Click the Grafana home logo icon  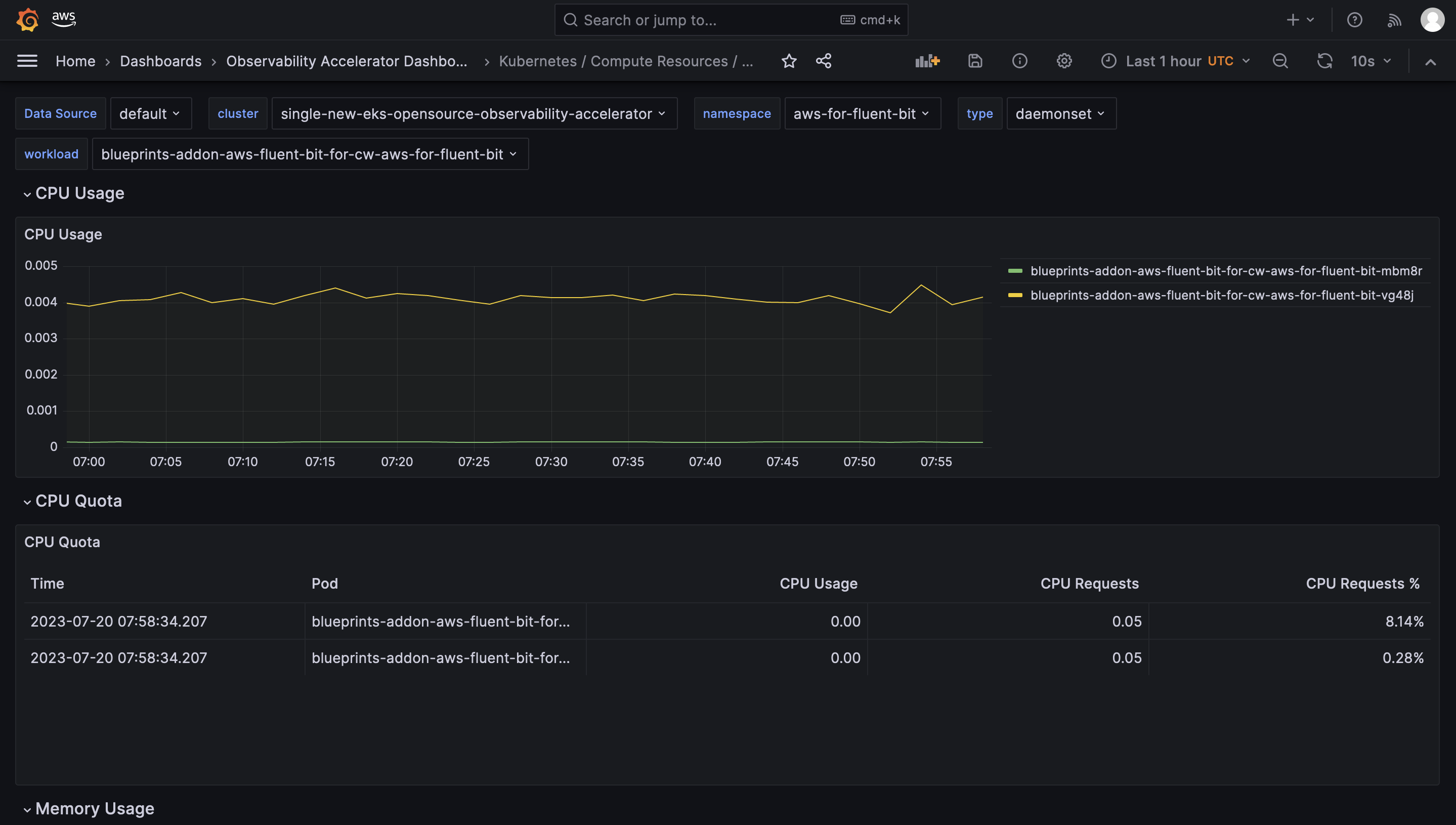(x=26, y=19)
